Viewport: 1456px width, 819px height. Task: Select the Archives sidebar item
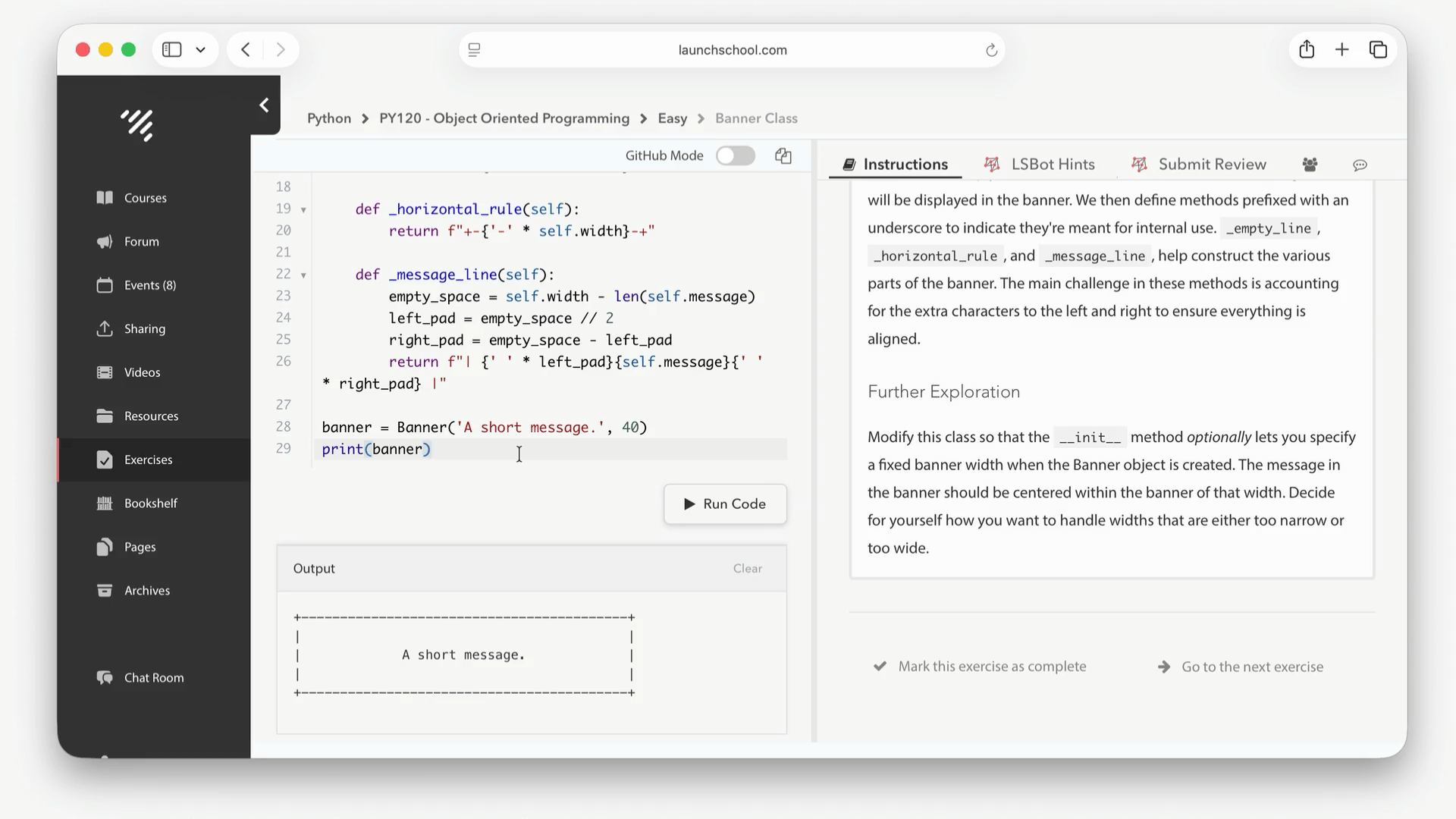click(146, 590)
